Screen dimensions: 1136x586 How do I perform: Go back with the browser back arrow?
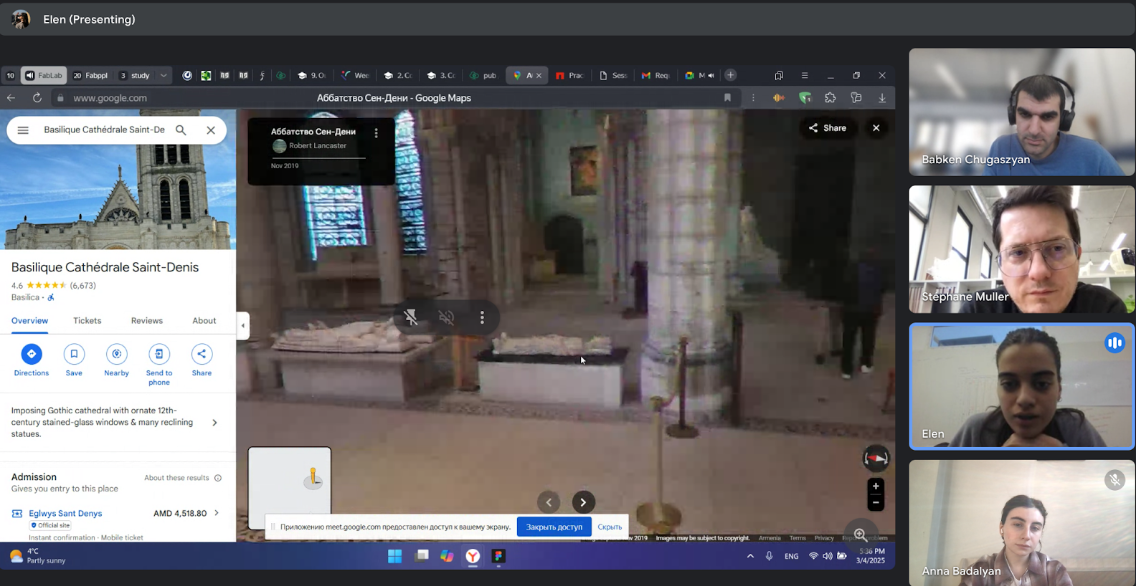click(11, 98)
